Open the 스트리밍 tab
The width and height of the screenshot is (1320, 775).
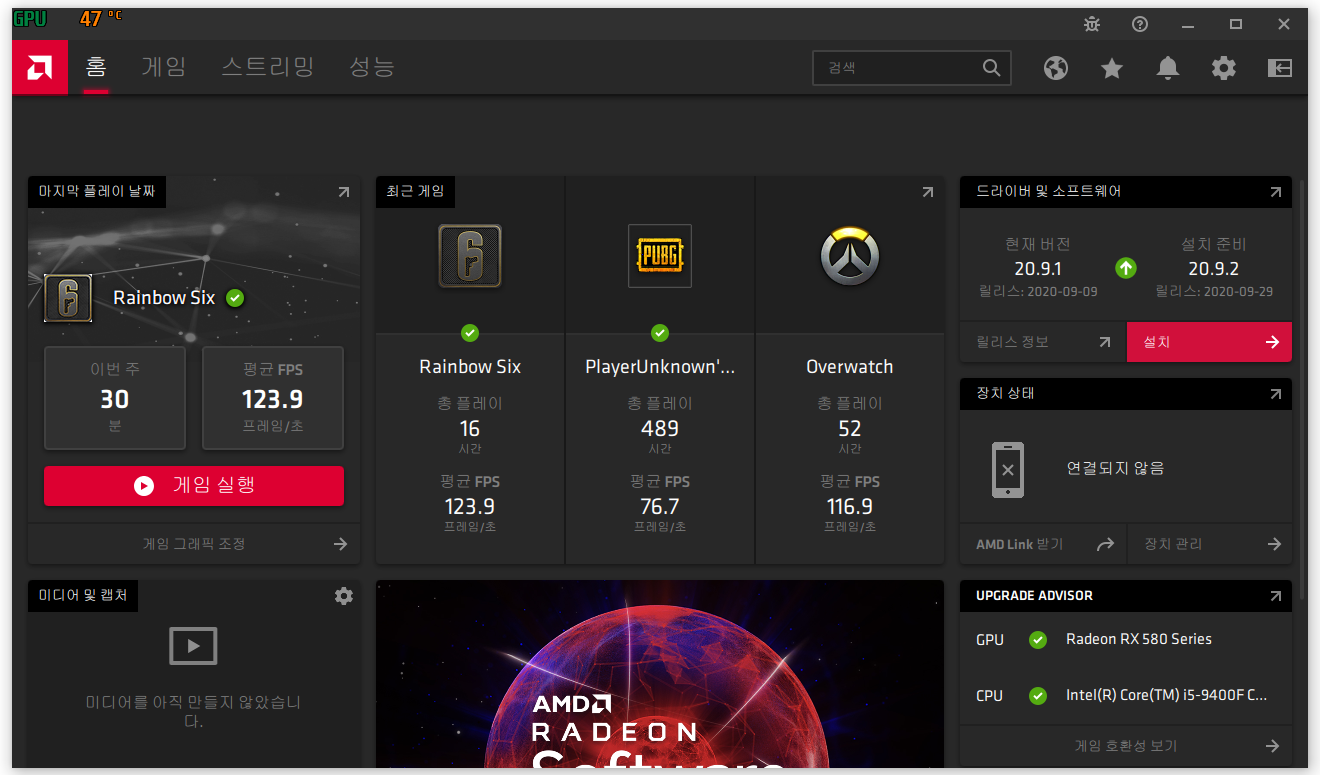(x=268, y=68)
